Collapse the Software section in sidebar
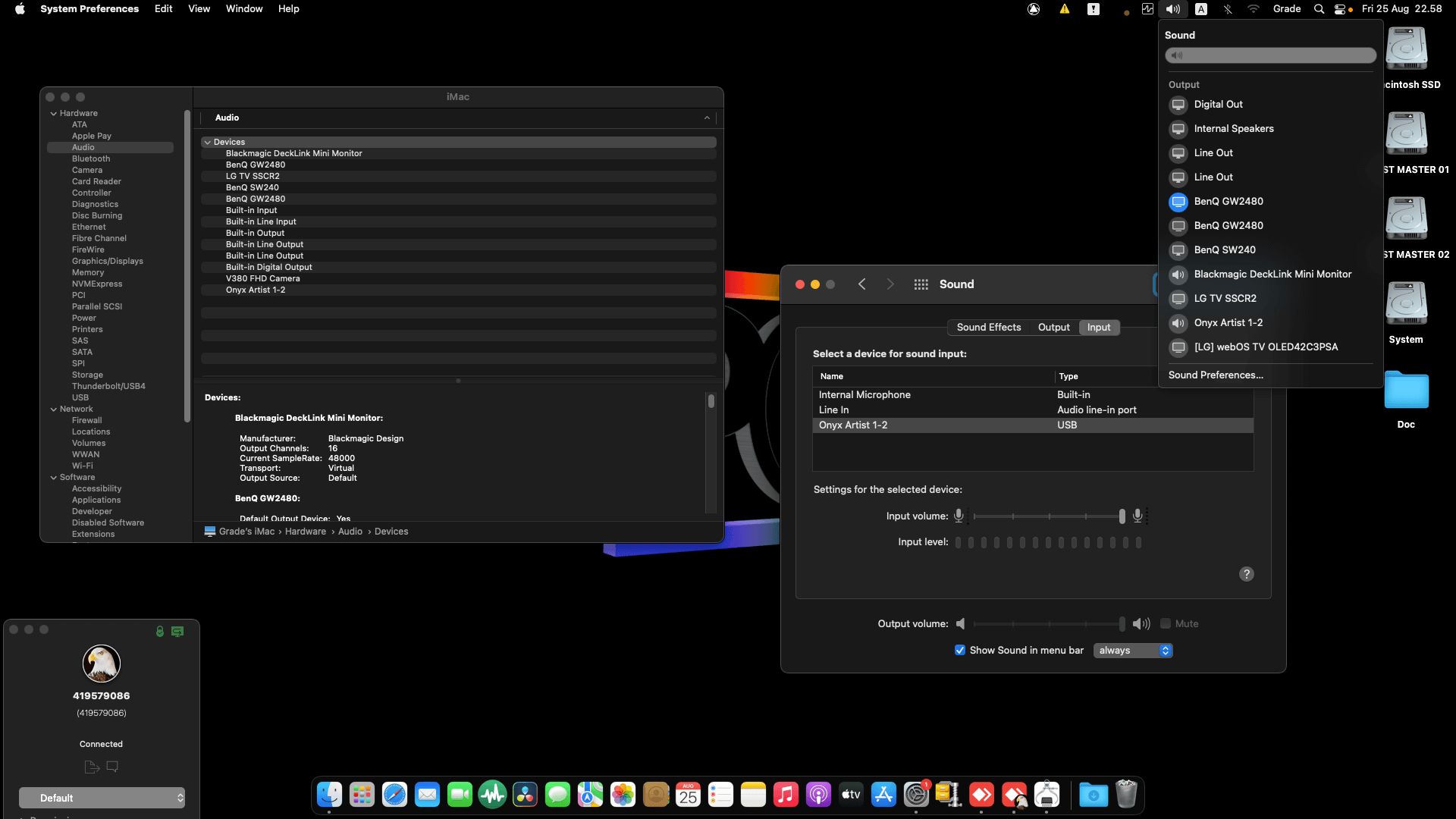Screen dimensions: 1456x819 coord(54,478)
